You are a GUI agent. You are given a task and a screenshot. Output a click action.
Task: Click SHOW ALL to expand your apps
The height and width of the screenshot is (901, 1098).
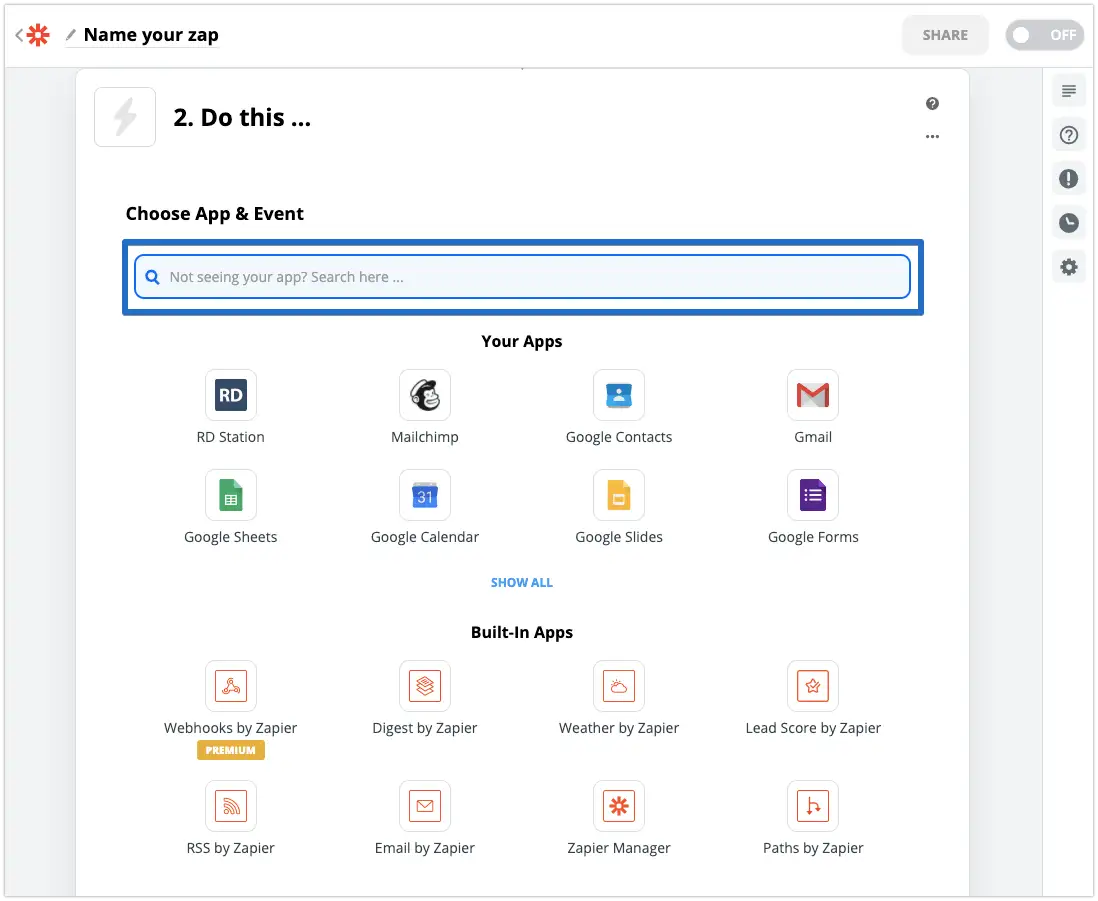[x=522, y=582]
